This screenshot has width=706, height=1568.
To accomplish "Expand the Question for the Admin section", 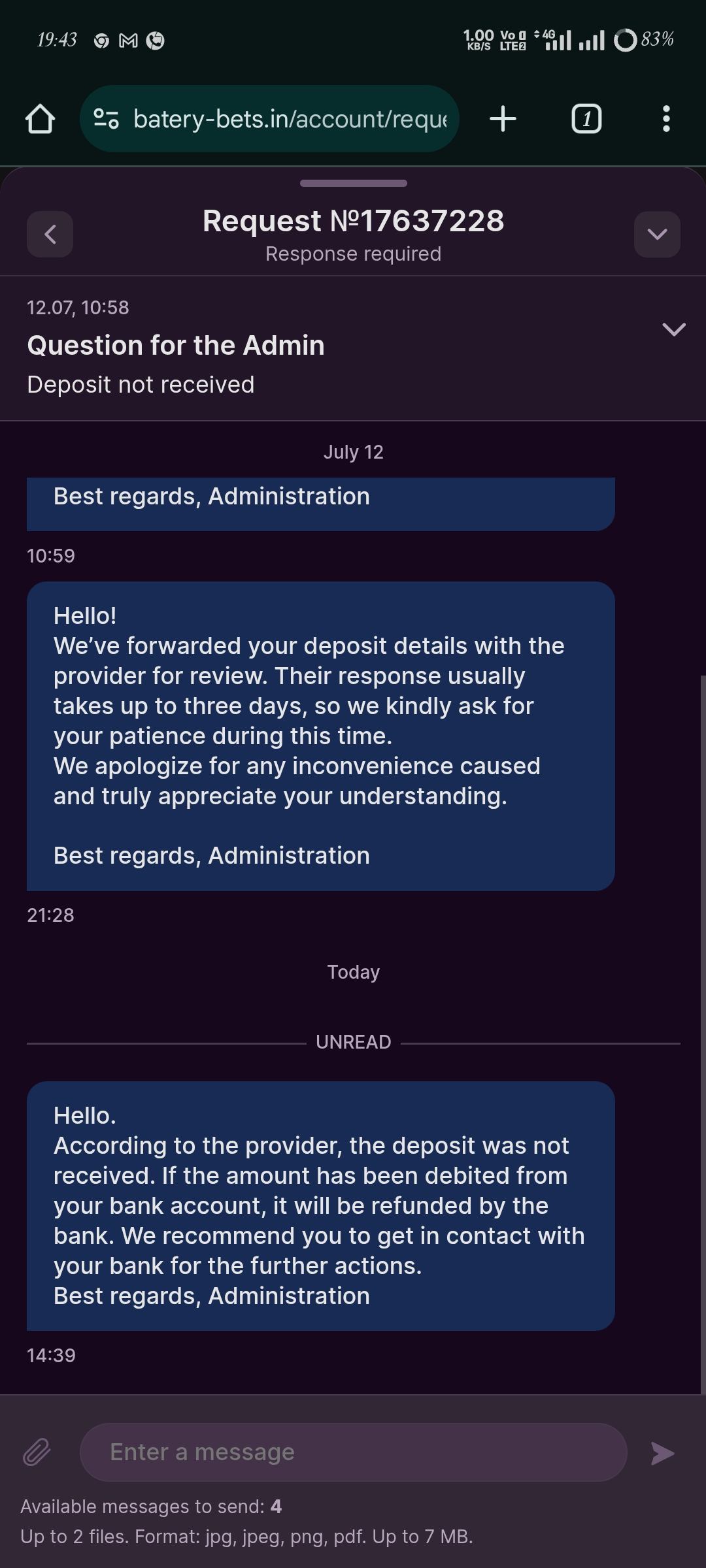I will click(673, 329).
